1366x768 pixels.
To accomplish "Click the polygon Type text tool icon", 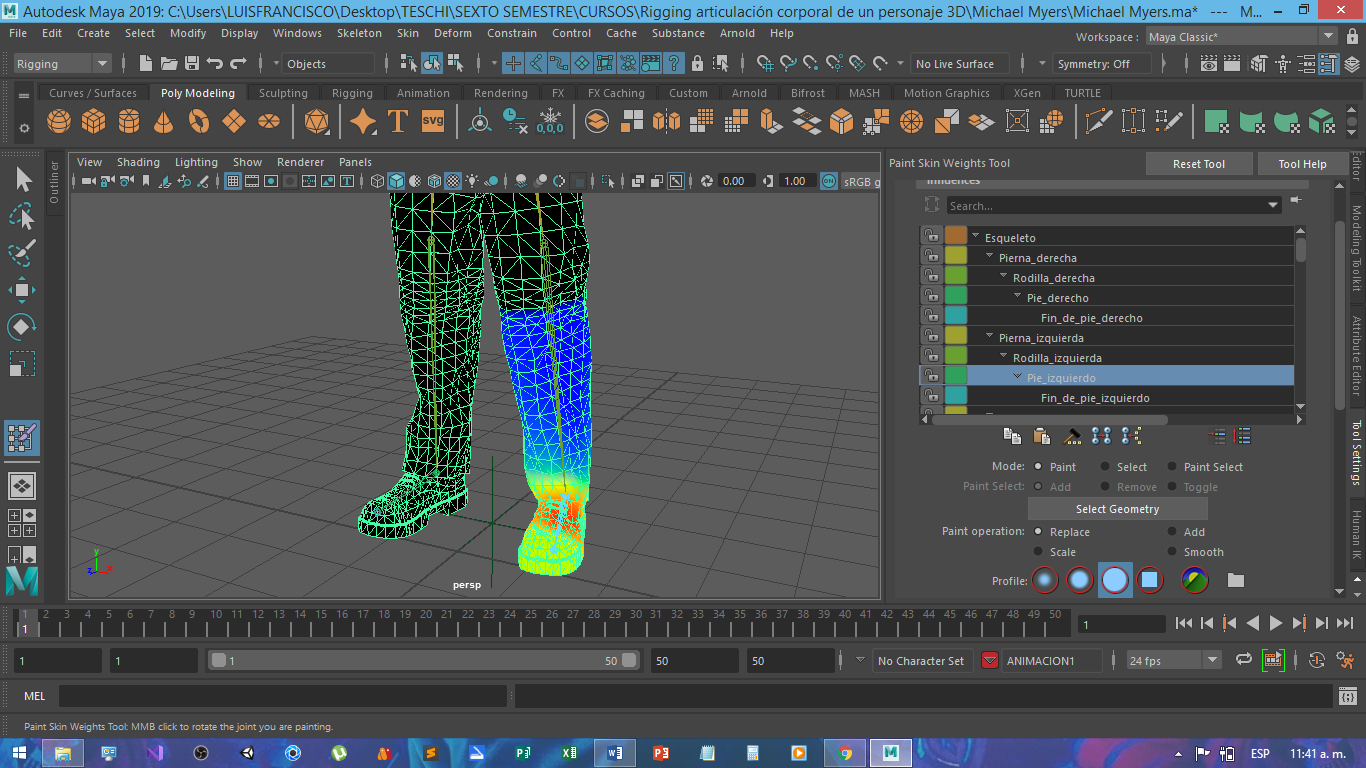I will click(398, 122).
